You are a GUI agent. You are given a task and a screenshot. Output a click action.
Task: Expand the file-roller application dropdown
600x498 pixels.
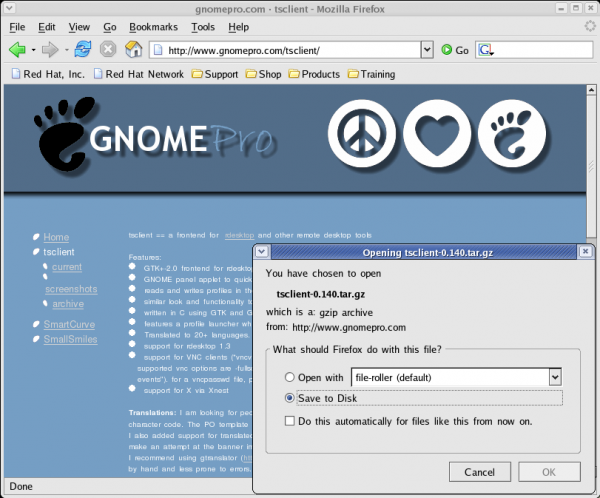pyautogui.click(x=555, y=377)
